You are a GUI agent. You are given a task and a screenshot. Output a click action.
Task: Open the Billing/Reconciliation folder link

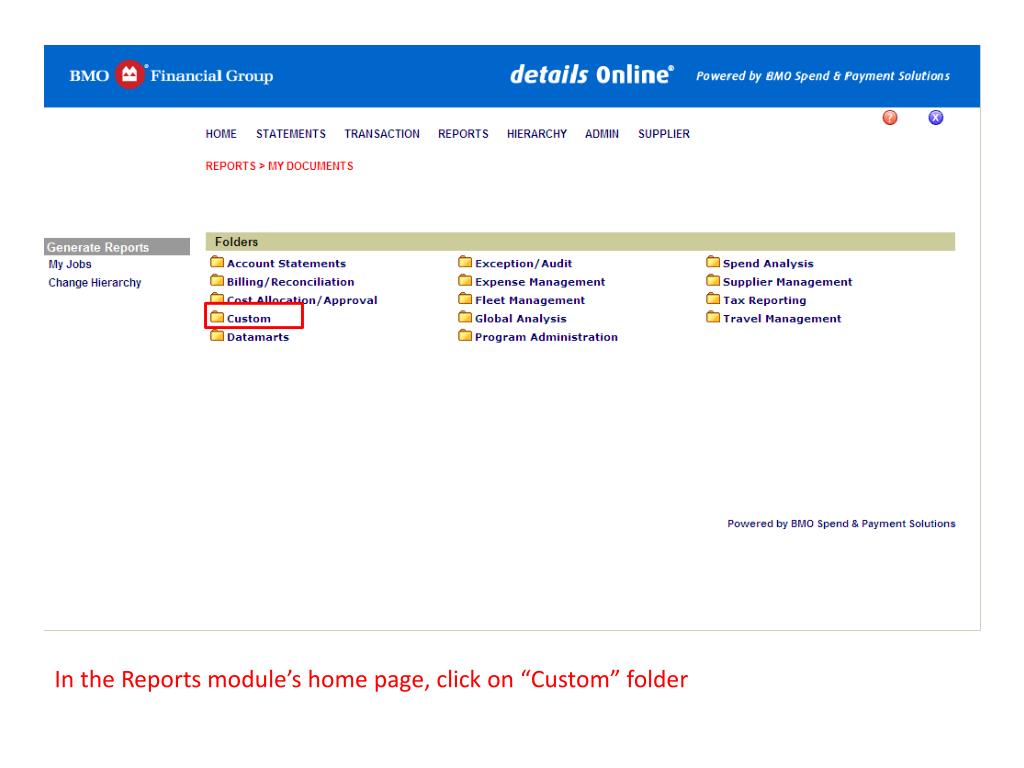[291, 282]
